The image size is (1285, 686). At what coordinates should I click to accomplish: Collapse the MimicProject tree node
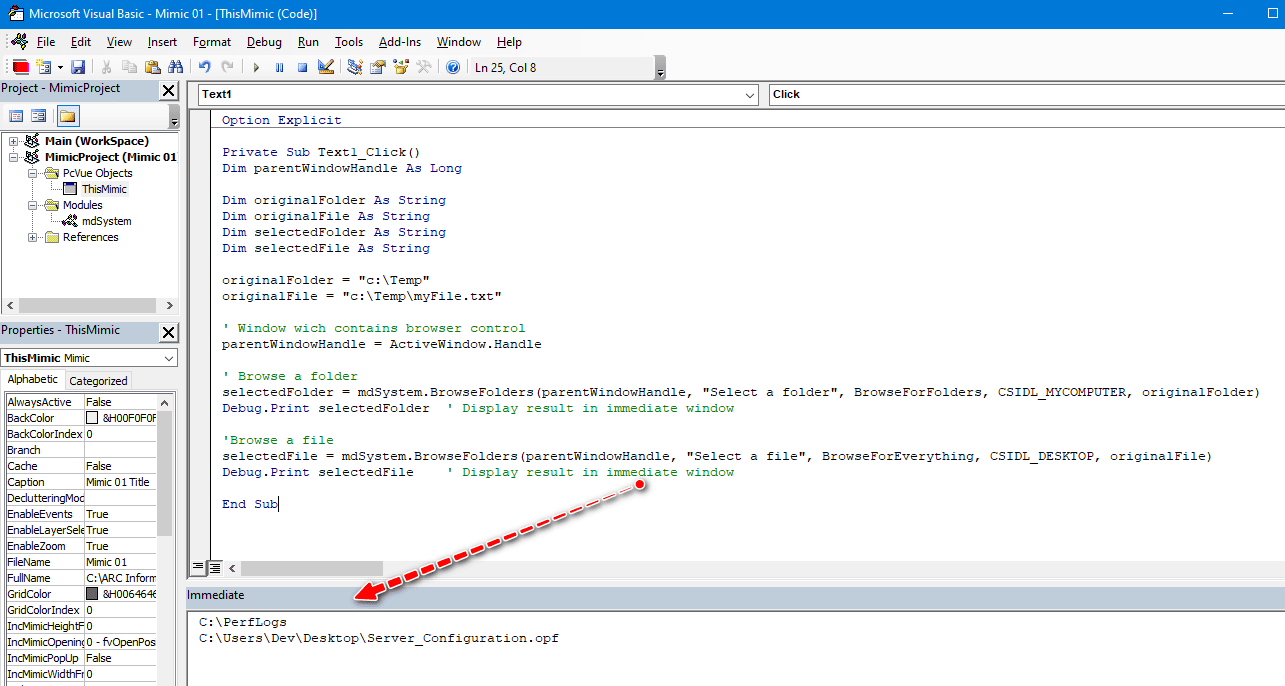click(14, 157)
